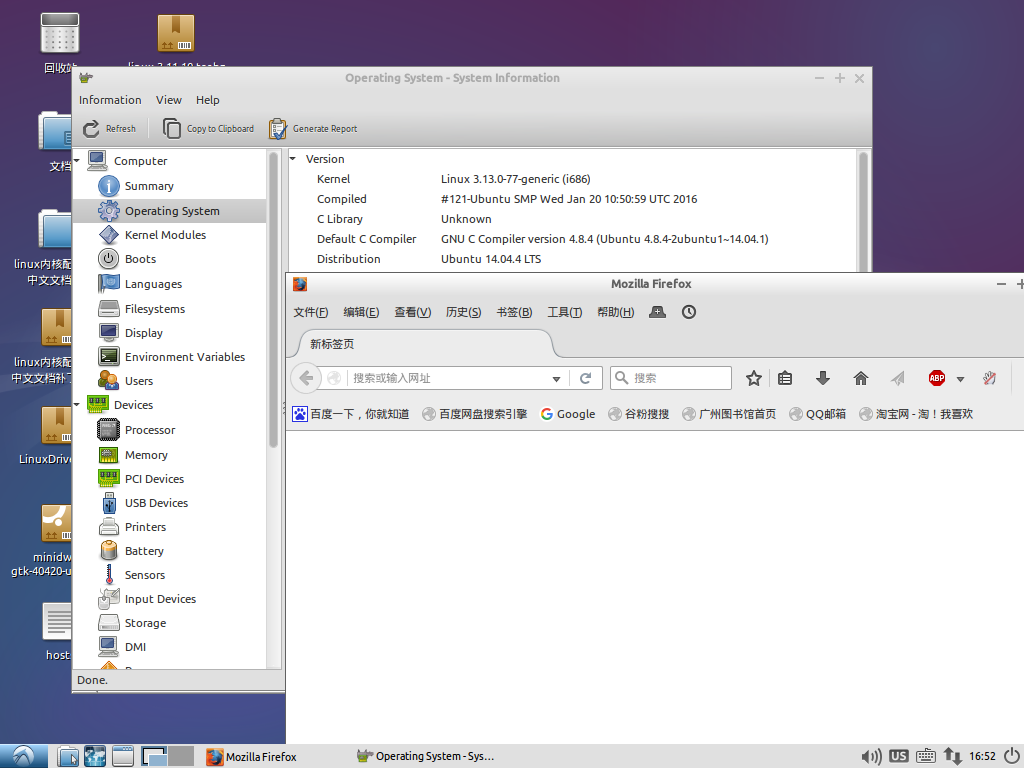Launch the web browser globe taskbar icon
This screenshot has height=768, width=1024.
point(95,756)
